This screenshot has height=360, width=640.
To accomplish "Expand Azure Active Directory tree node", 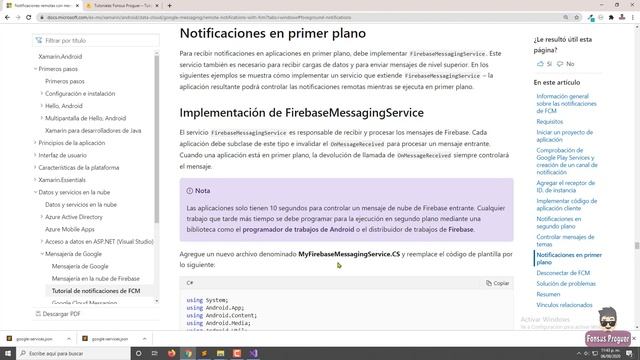I will pyautogui.click(x=42, y=217).
